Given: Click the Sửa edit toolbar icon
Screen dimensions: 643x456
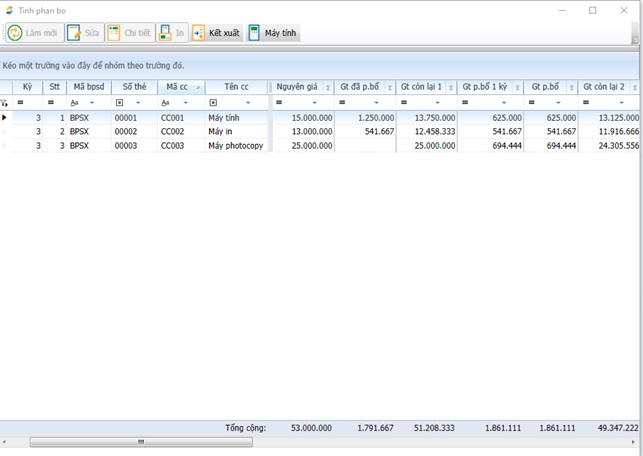Looking at the screenshot, I should [74, 33].
